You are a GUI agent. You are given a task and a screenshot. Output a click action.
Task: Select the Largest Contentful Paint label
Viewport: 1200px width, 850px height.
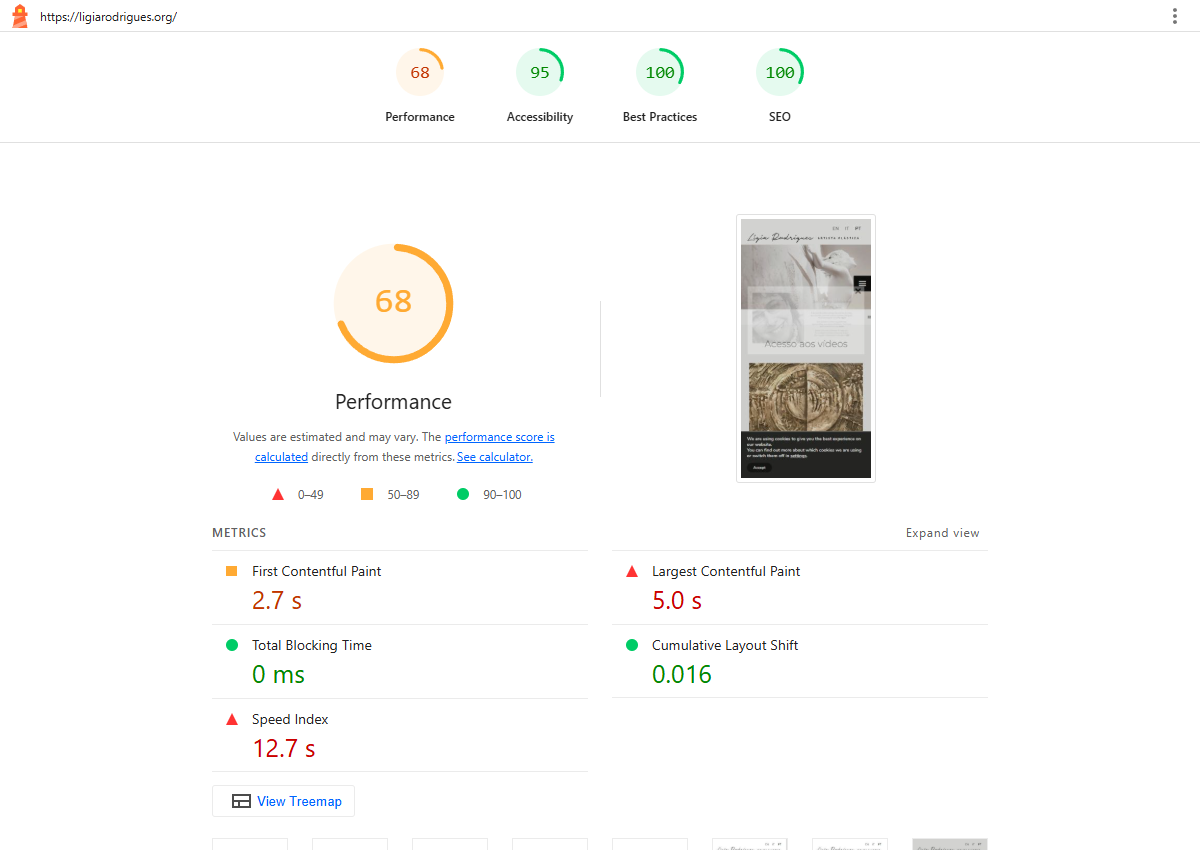pyautogui.click(x=726, y=571)
